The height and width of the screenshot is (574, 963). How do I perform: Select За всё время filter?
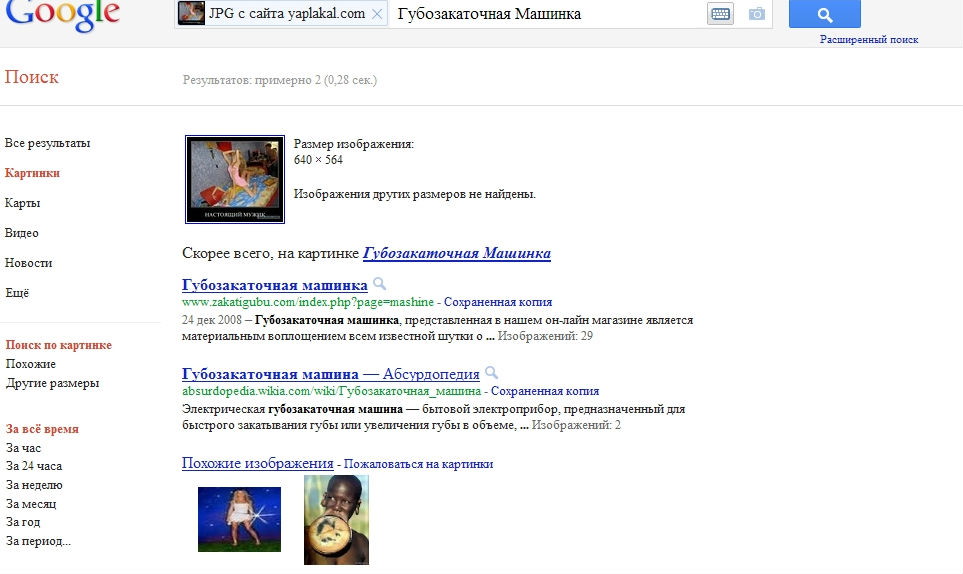click(42, 429)
